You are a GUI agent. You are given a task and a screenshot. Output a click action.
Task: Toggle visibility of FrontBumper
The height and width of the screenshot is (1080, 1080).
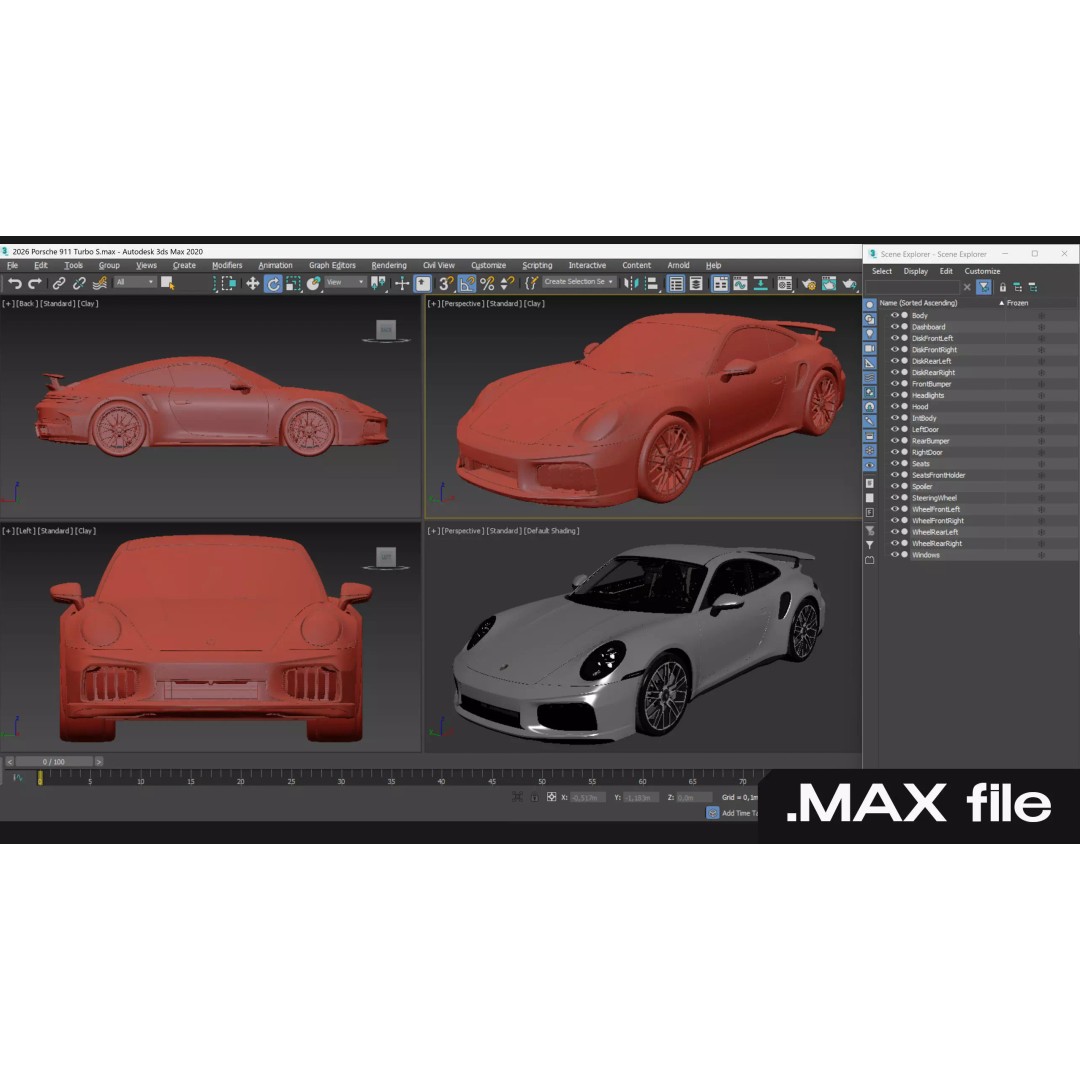coord(895,384)
